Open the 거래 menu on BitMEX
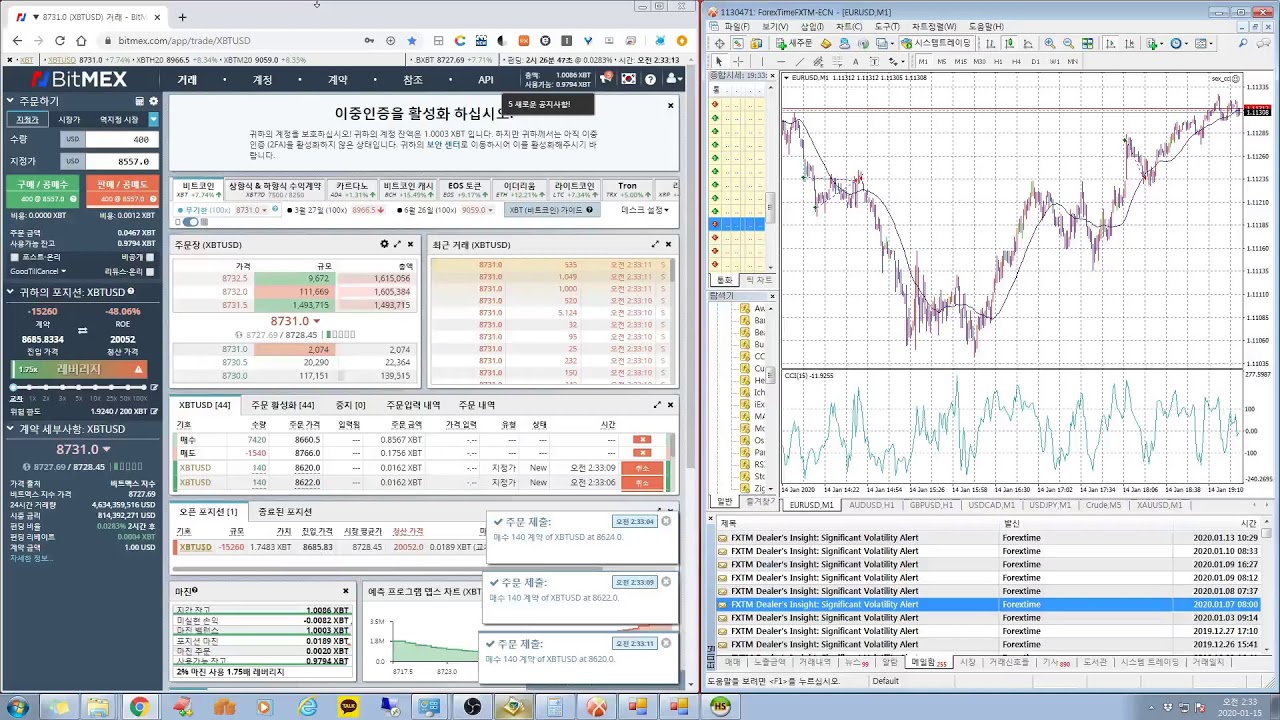This screenshot has height=720, width=1280. (187, 80)
